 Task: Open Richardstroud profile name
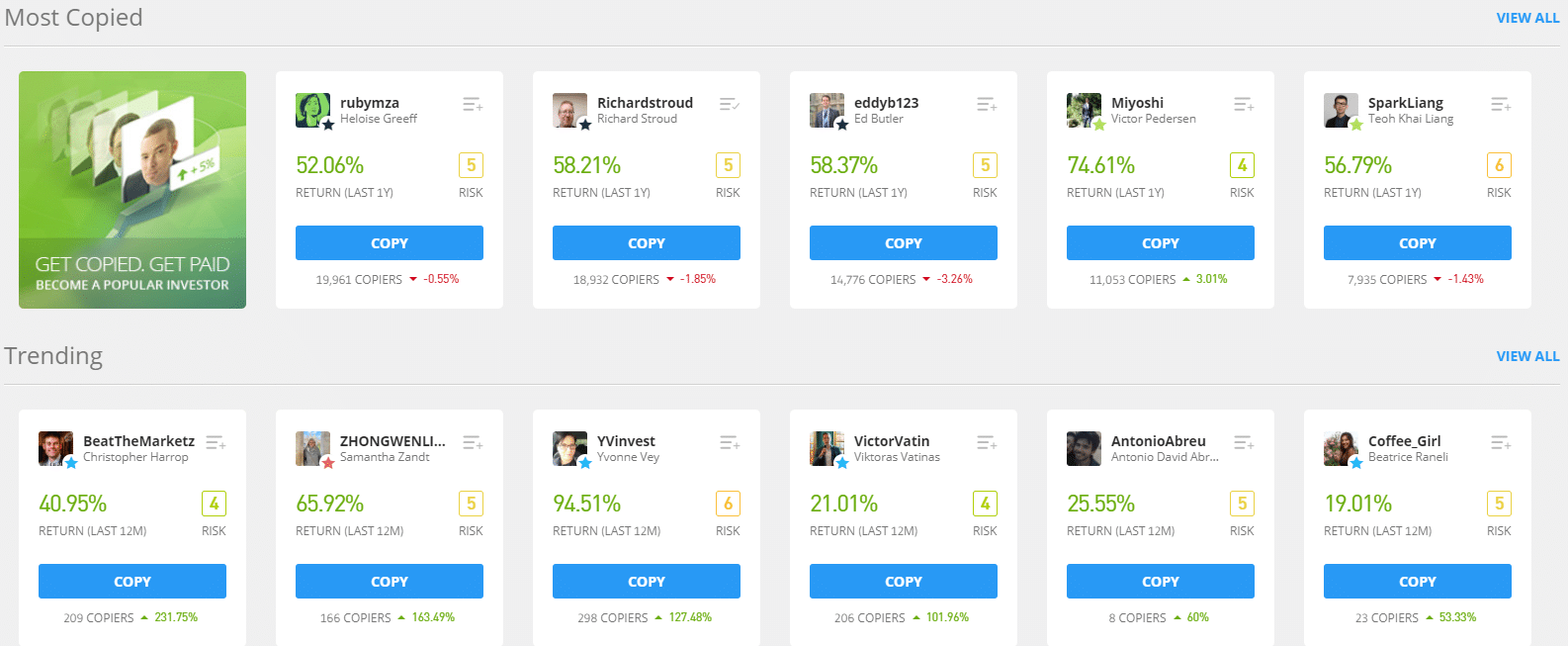(x=645, y=103)
